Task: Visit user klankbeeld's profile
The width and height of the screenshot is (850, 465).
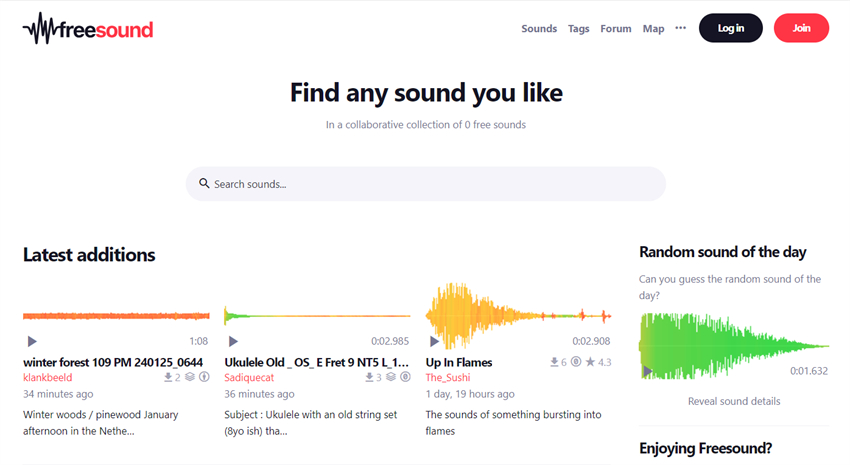Action: click(x=48, y=377)
